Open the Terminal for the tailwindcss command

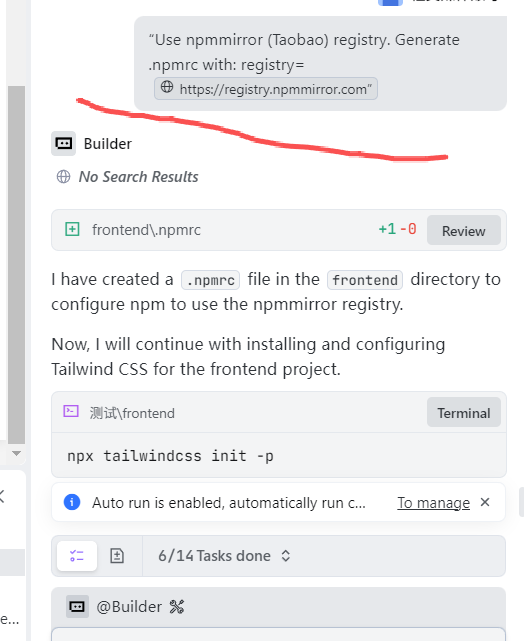tap(464, 412)
